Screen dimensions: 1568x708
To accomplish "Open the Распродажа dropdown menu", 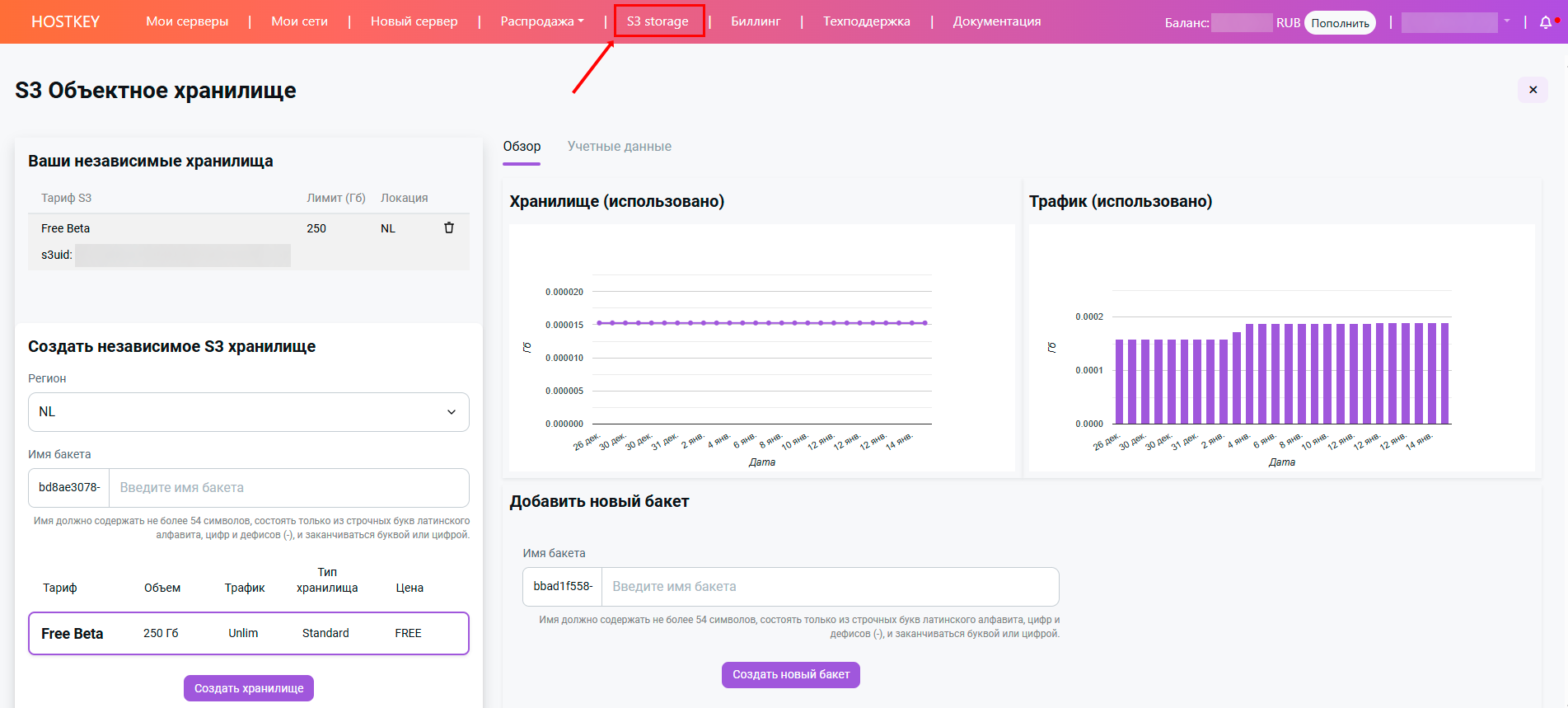I will [541, 21].
